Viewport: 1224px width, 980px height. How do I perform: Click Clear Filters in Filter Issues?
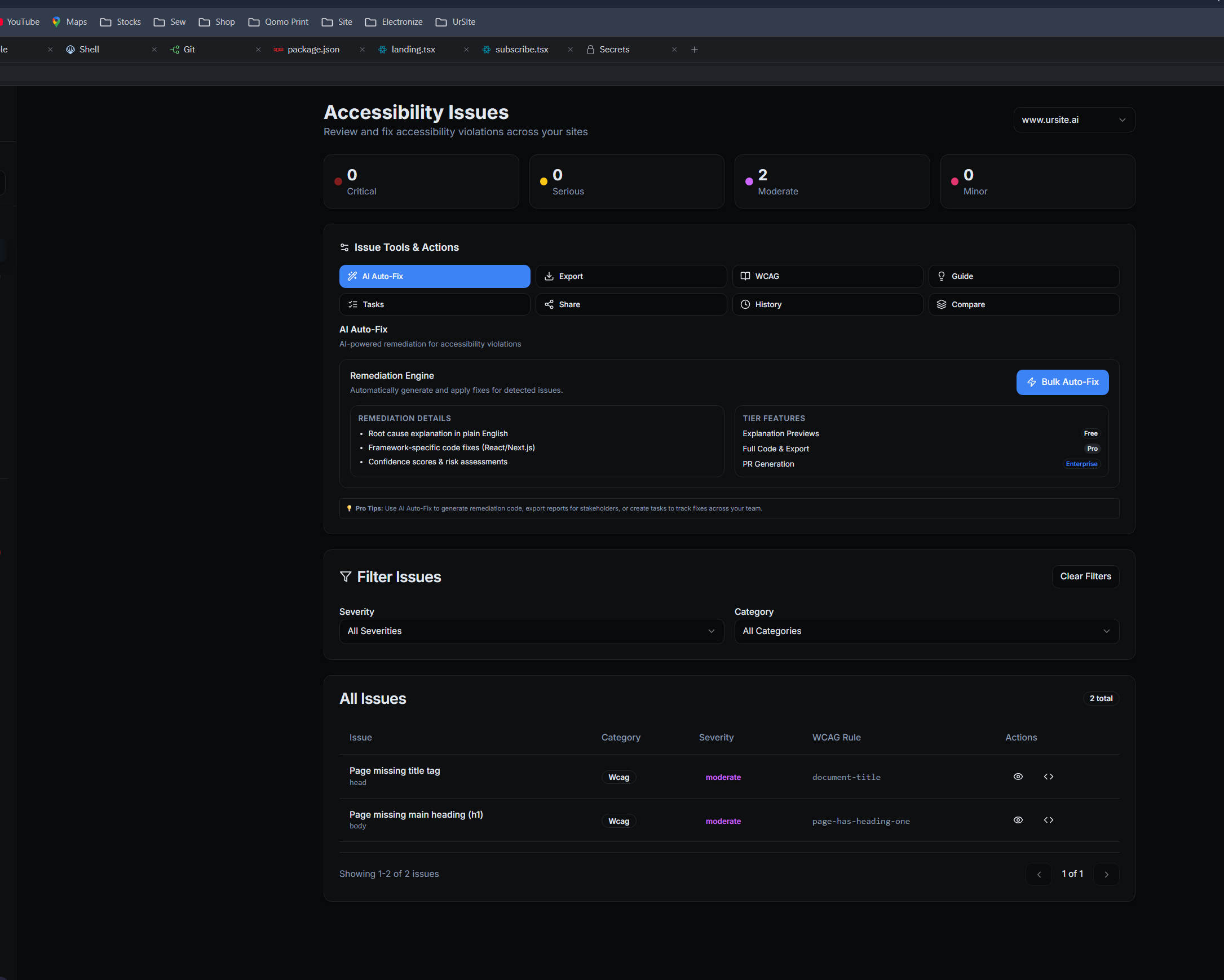pos(1085,577)
